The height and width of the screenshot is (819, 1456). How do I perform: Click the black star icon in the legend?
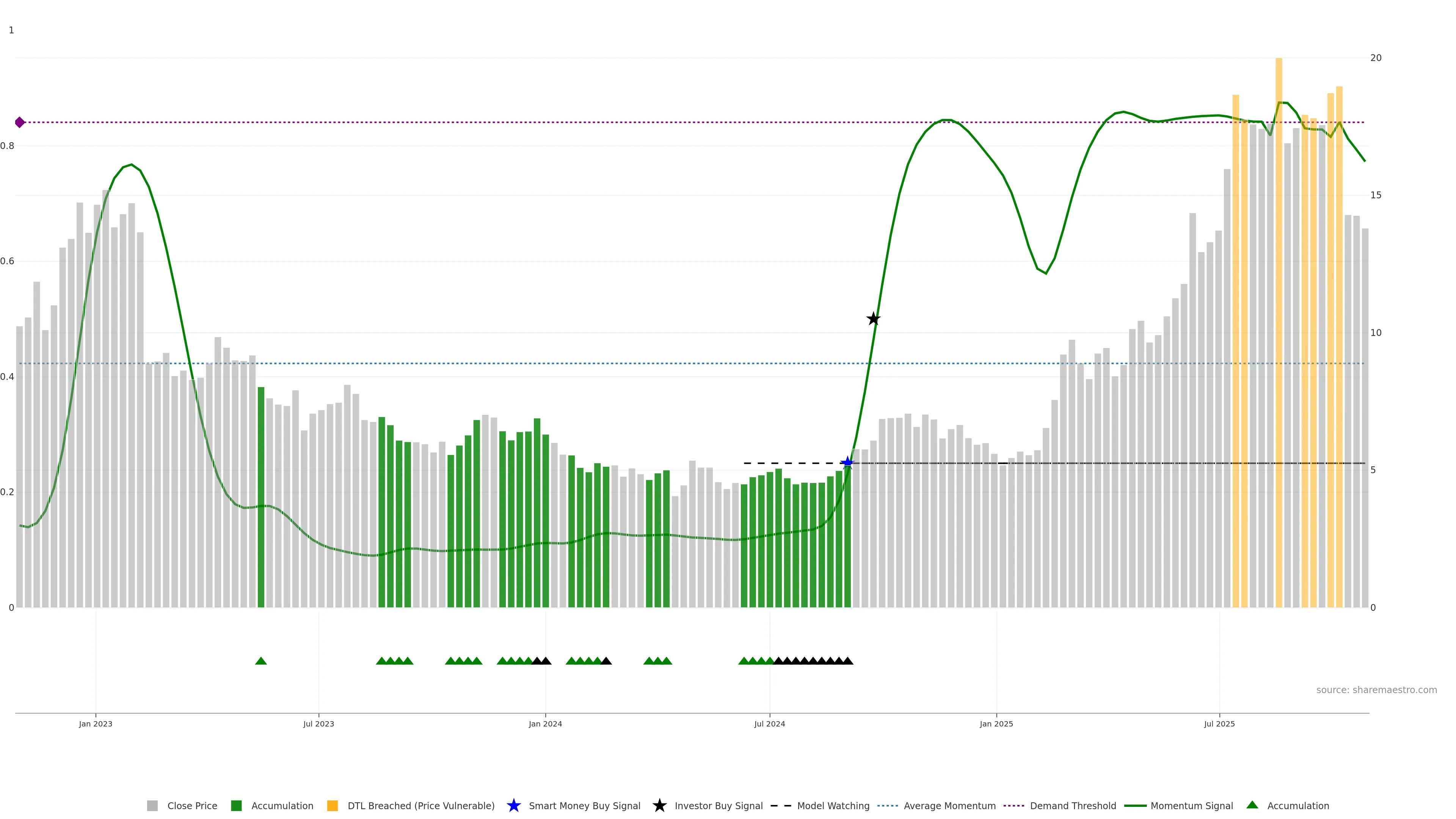tap(659, 805)
